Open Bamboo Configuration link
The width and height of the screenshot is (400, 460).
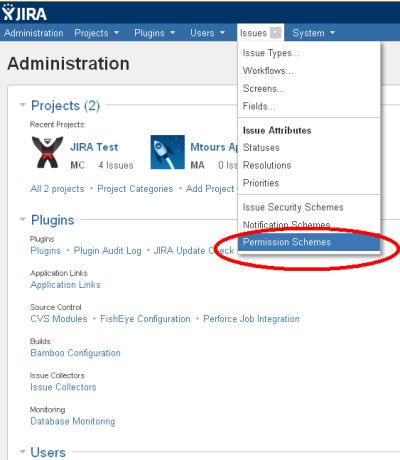point(75,353)
